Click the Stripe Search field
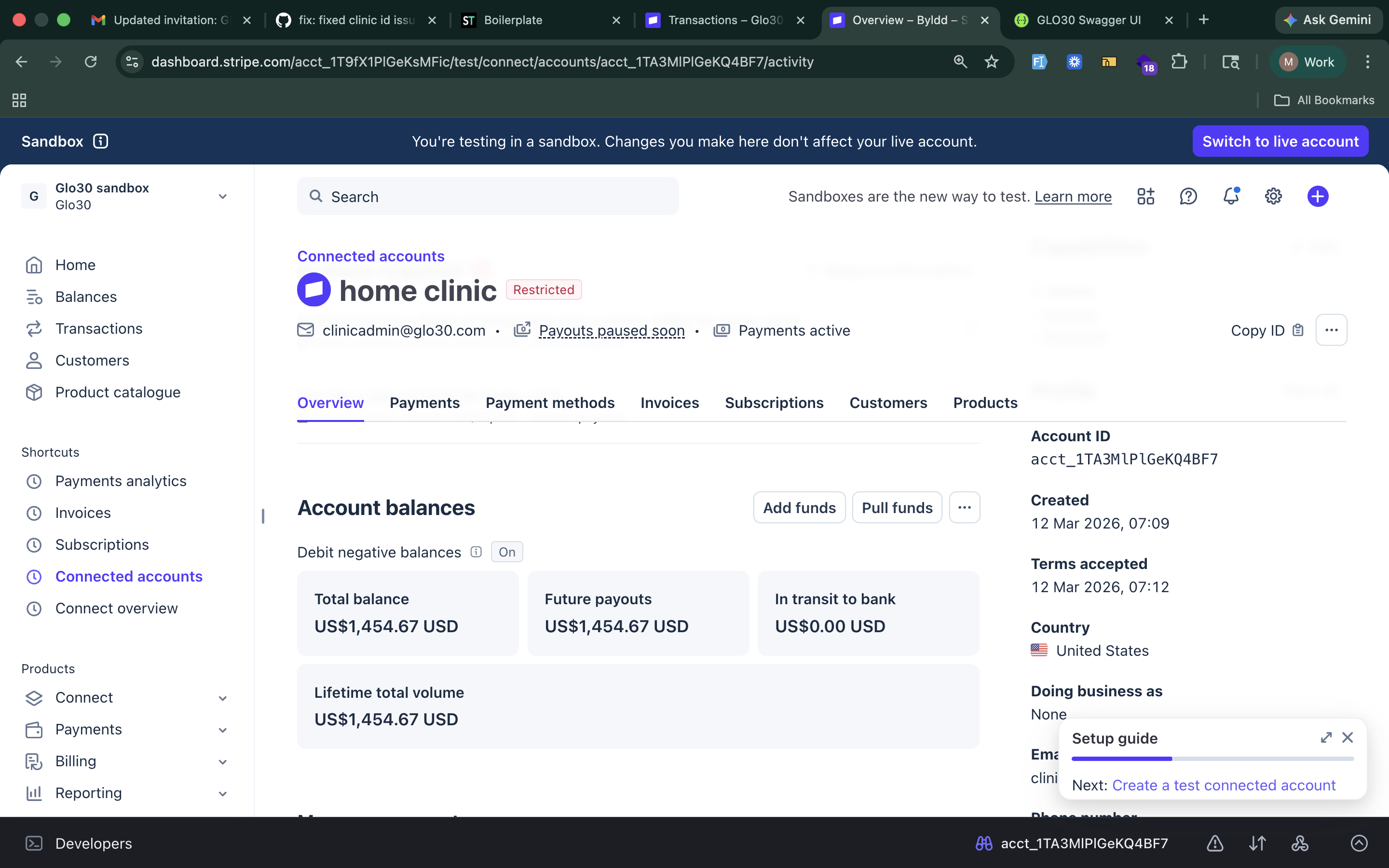This screenshot has width=1389, height=868. [488, 196]
